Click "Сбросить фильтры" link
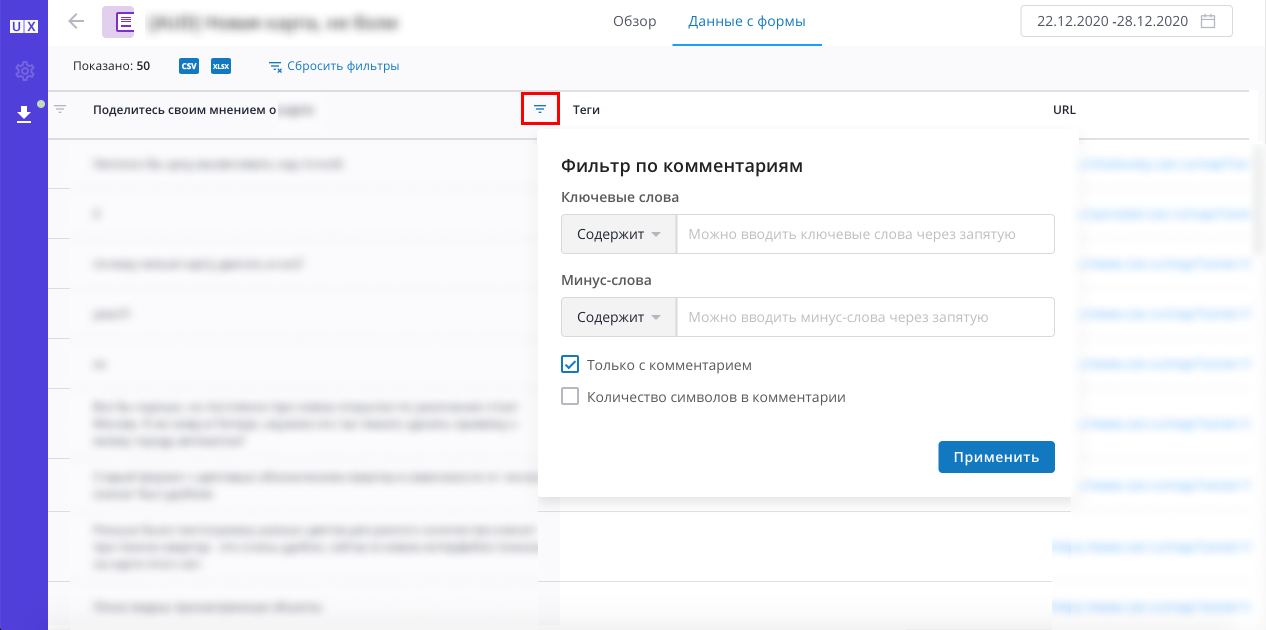The image size is (1266, 630). (334, 66)
